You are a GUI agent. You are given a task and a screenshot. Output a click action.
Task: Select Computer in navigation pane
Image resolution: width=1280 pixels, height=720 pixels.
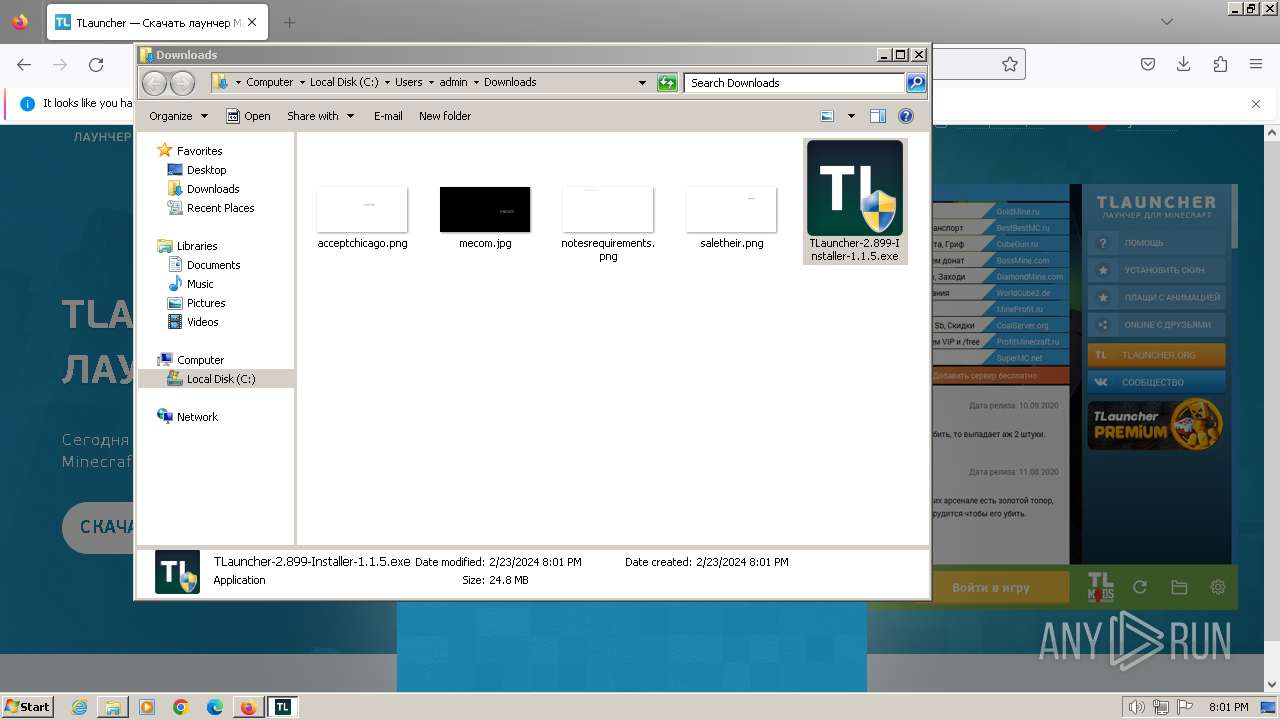pyautogui.click(x=200, y=360)
